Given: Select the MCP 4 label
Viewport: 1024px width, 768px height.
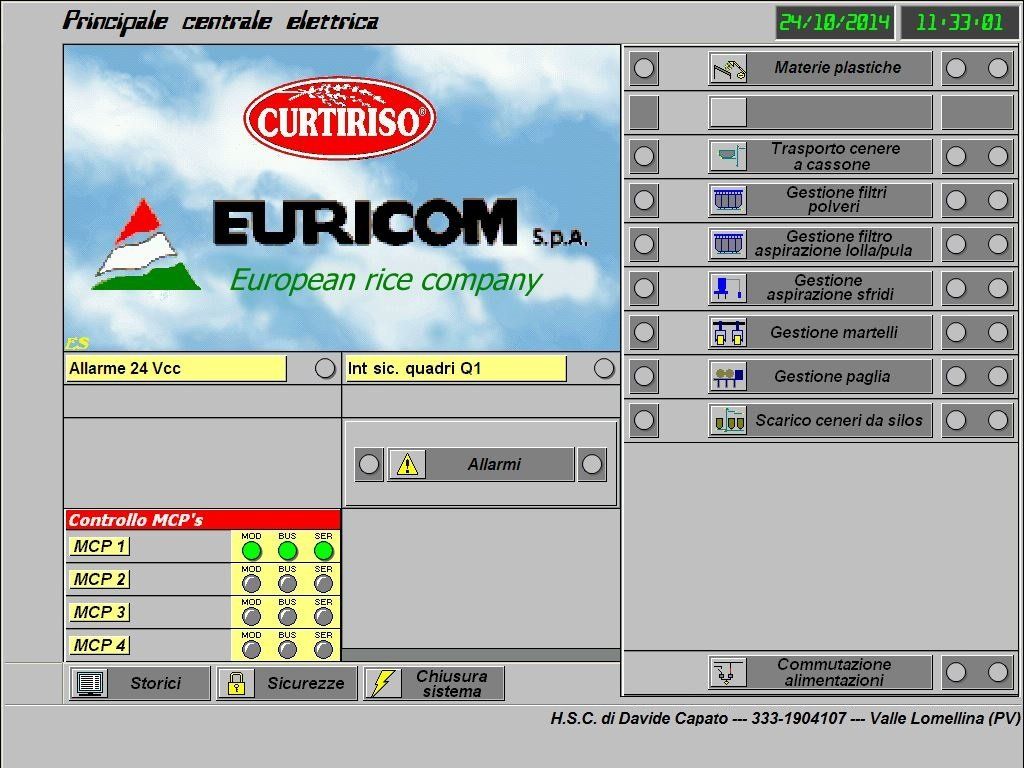Looking at the screenshot, I should 99,645.
